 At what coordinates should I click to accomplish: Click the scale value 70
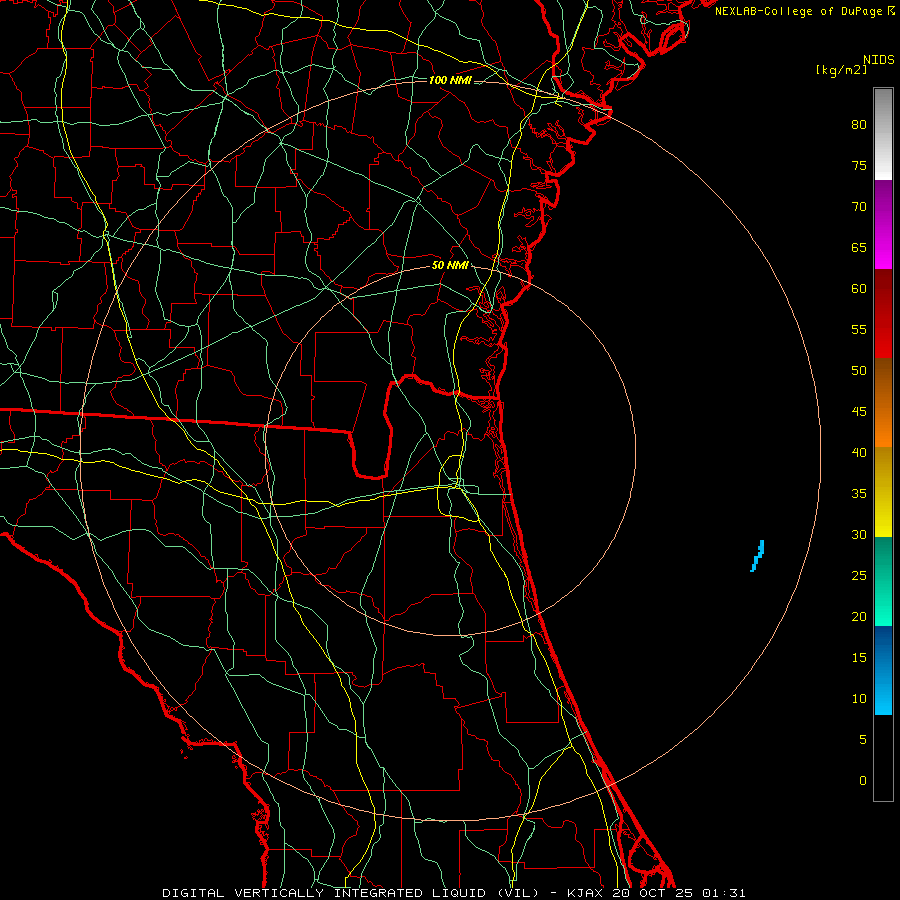[x=859, y=207]
